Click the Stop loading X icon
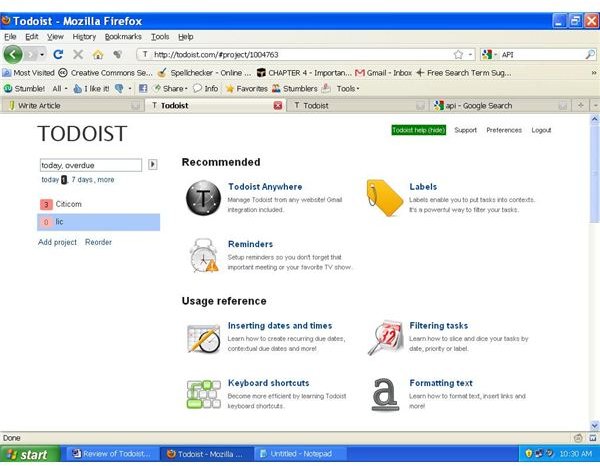Image resolution: width=600 pixels, height=466 pixels. tap(78, 54)
